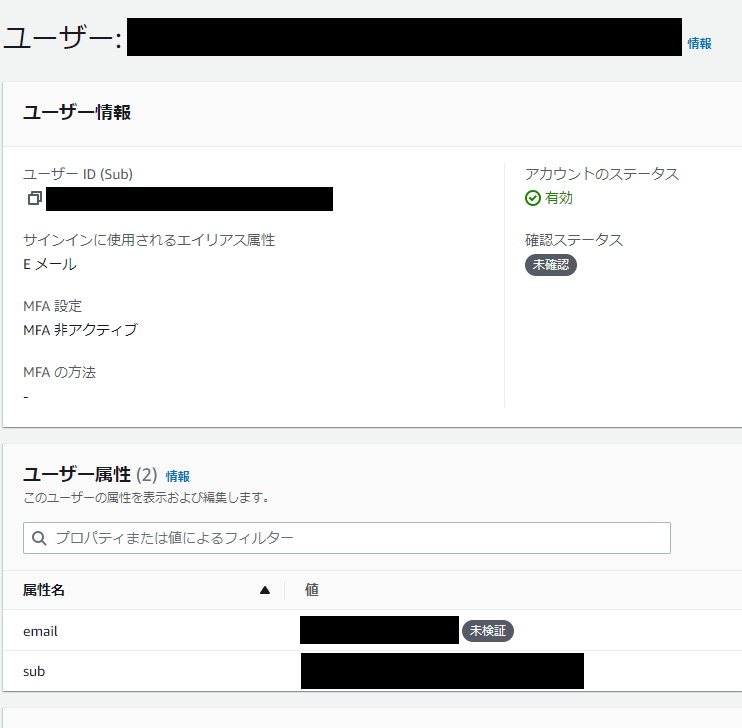The image size is (742, 728).
Task: Click the 属性名 column header
Action: click(x=44, y=590)
